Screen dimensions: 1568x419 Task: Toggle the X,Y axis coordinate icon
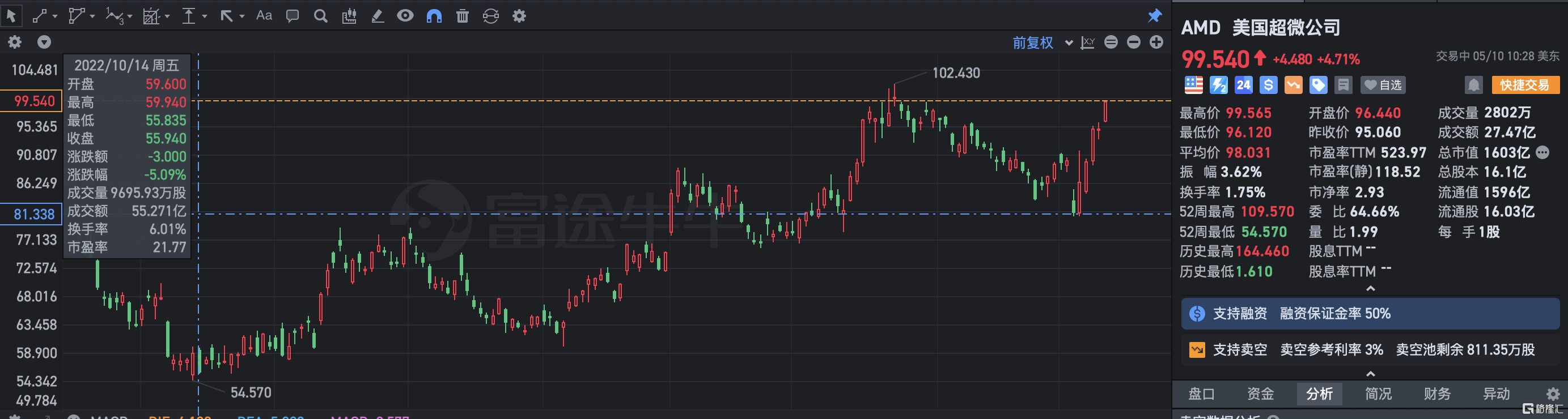pos(1088,42)
